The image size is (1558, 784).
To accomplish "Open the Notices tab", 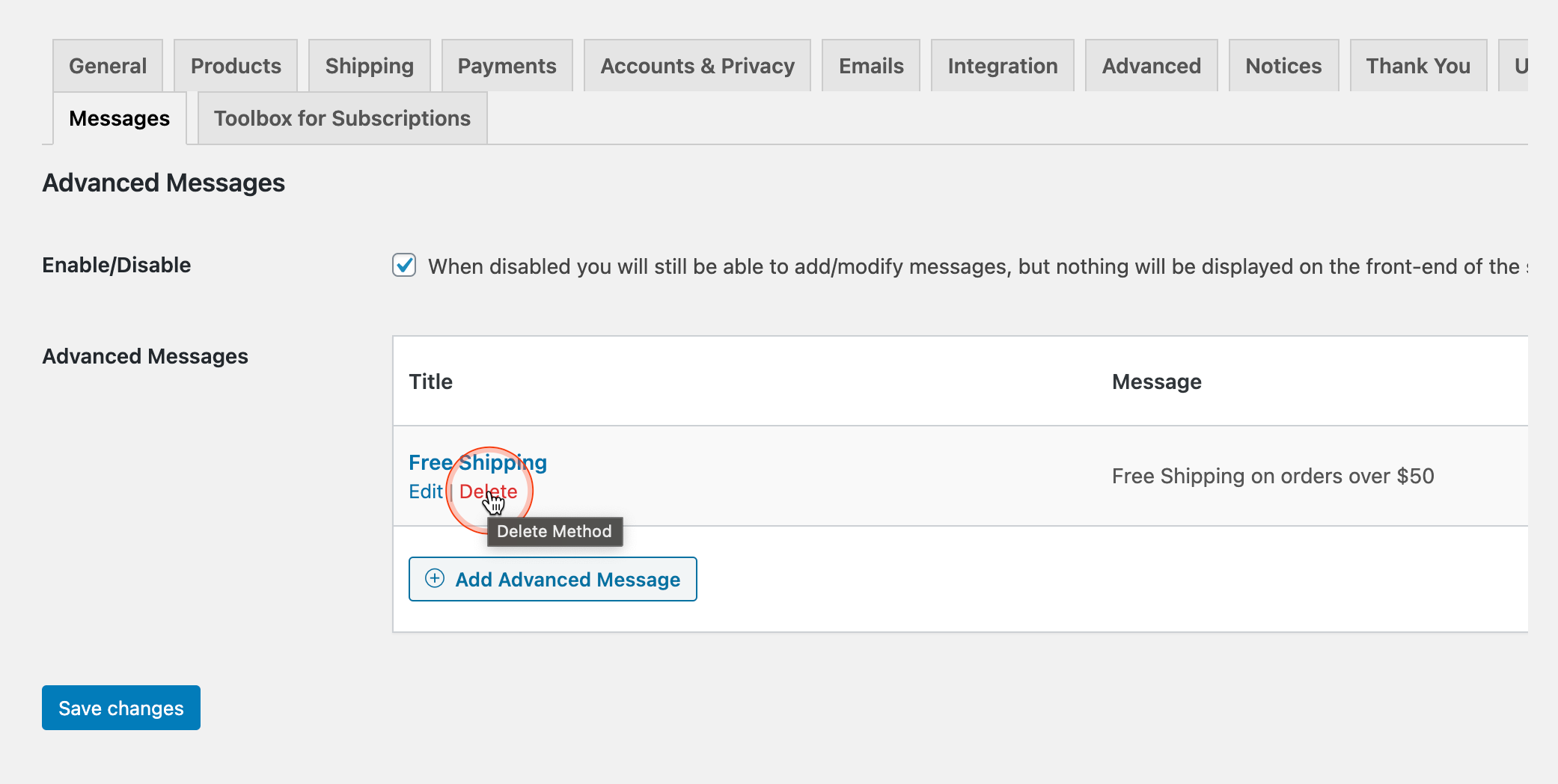I will pyautogui.click(x=1283, y=66).
